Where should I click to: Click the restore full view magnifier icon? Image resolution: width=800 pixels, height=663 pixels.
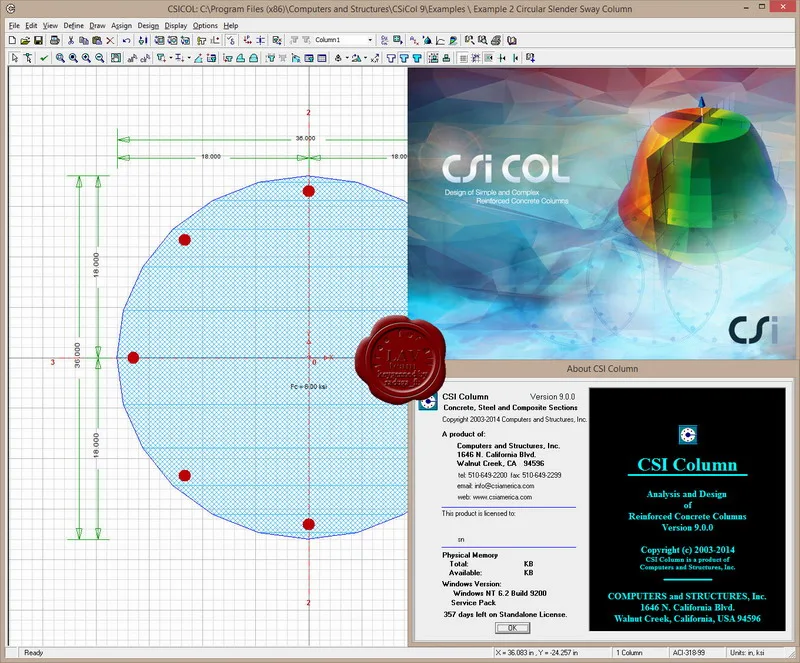click(x=73, y=58)
